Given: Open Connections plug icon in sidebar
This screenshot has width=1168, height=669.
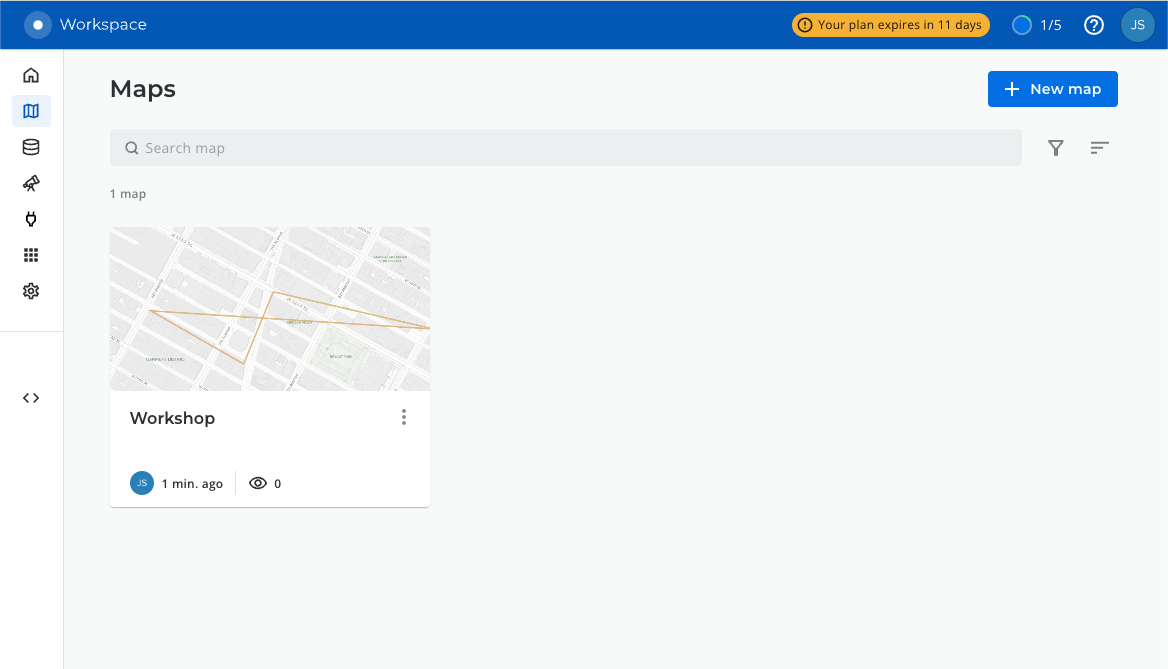Looking at the screenshot, I should tap(31, 219).
